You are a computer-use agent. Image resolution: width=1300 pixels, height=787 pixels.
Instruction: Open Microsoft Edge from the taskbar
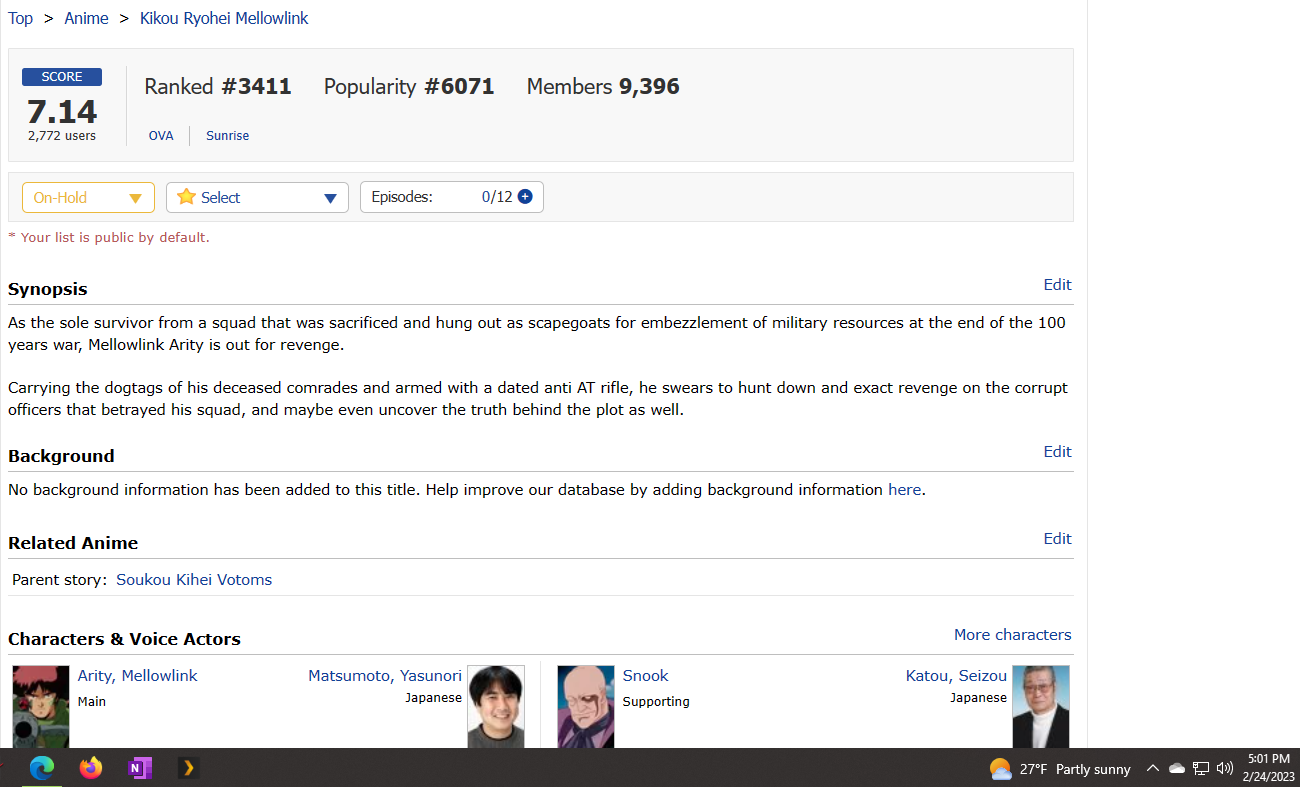[x=41, y=768]
